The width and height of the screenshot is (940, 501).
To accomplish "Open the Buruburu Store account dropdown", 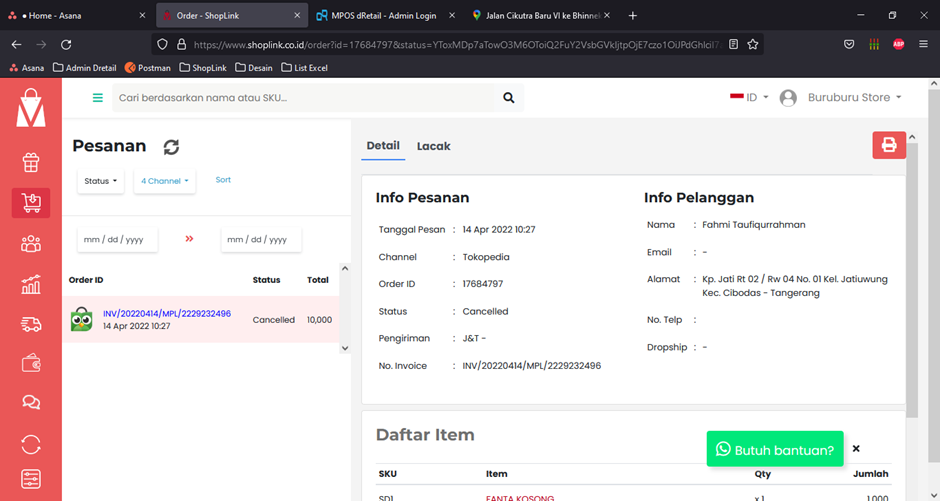I will pyautogui.click(x=853, y=98).
